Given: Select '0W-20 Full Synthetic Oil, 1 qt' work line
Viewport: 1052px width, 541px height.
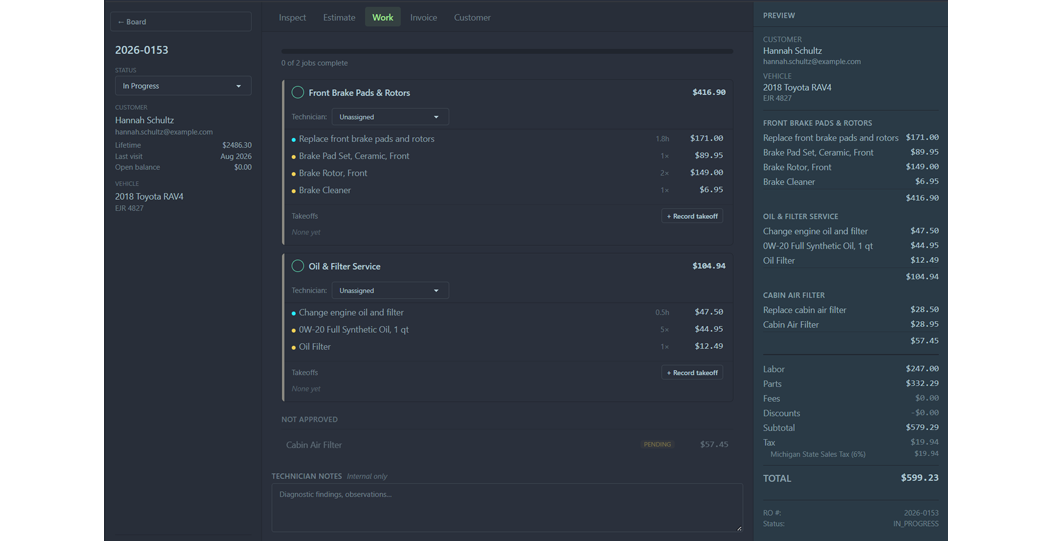Looking at the screenshot, I should [507, 330].
